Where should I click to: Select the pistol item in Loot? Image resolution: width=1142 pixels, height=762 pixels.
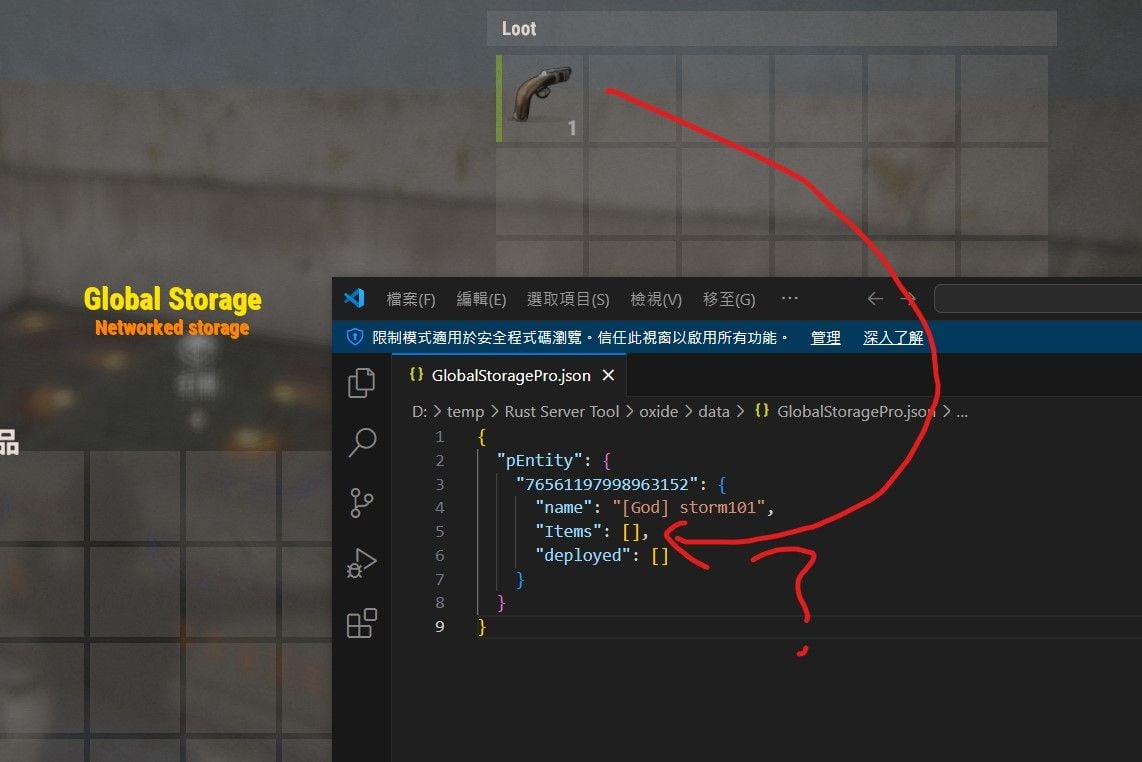coord(540,98)
